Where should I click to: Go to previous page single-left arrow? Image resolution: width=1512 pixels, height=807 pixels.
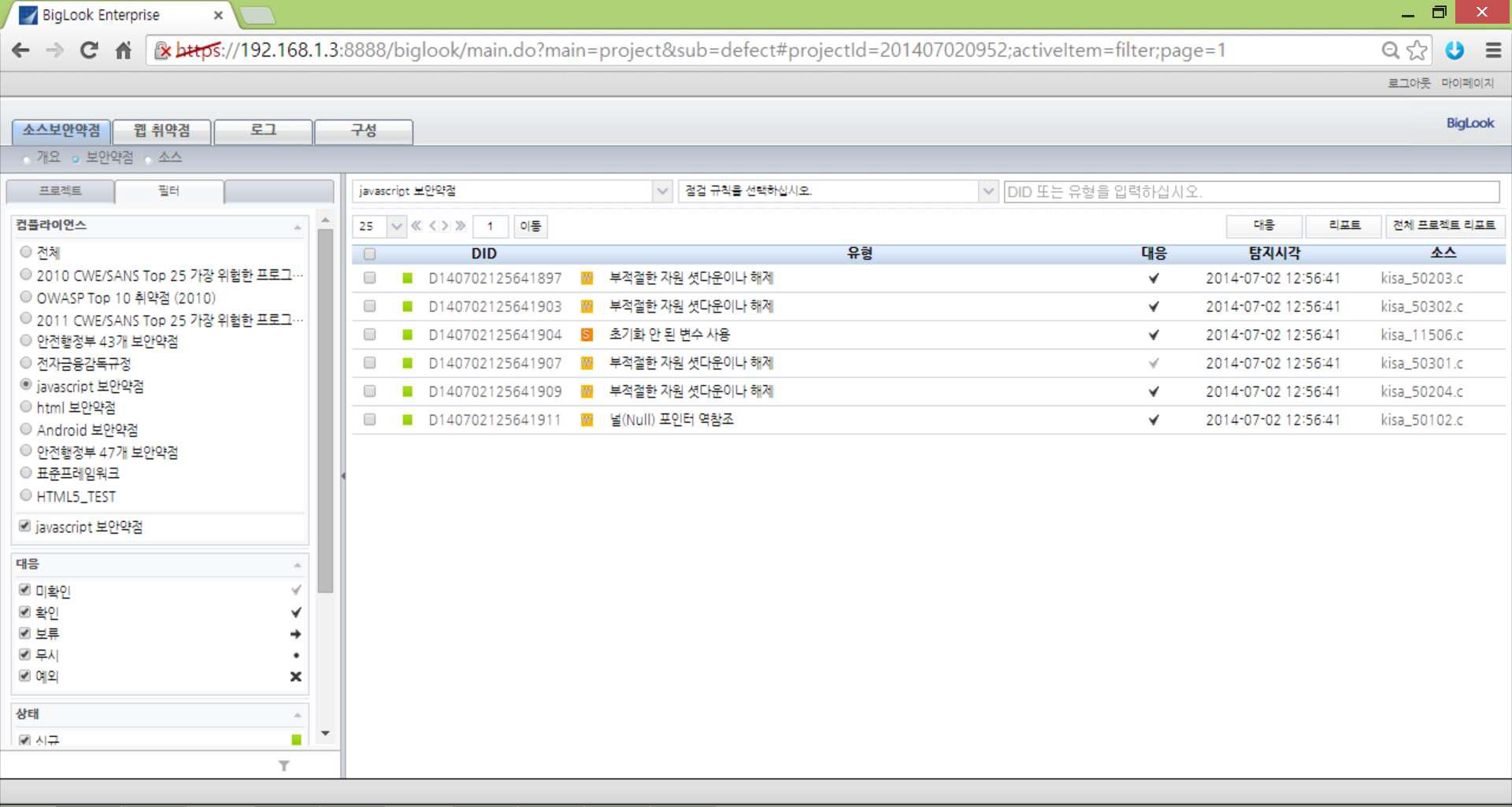(x=432, y=226)
